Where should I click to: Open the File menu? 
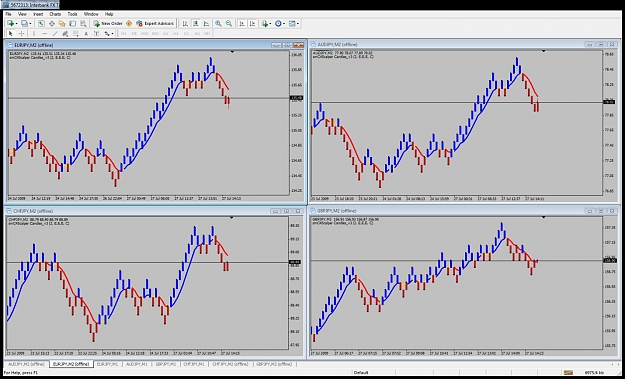pos(8,14)
